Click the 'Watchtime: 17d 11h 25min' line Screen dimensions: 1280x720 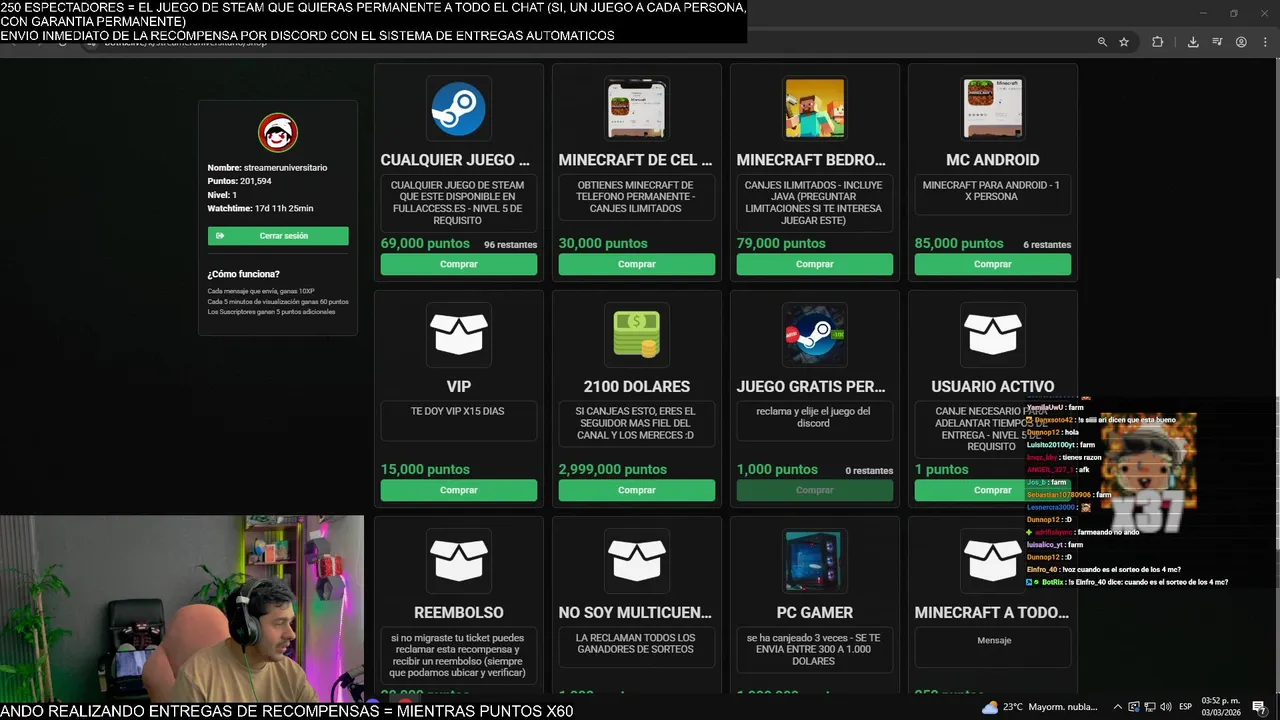(260, 208)
